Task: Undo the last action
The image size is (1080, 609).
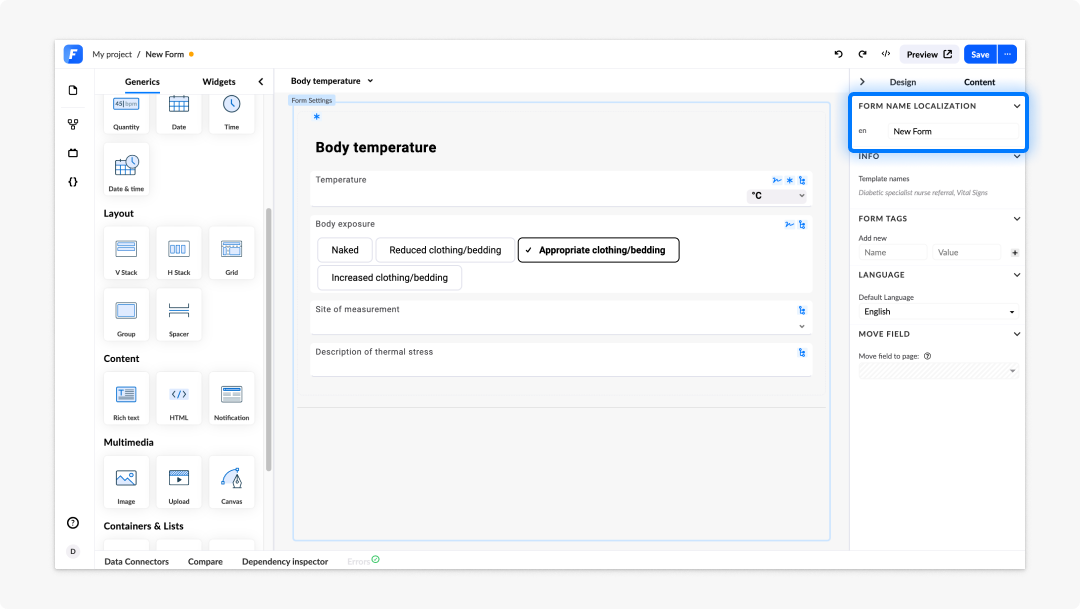Action: [838, 54]
